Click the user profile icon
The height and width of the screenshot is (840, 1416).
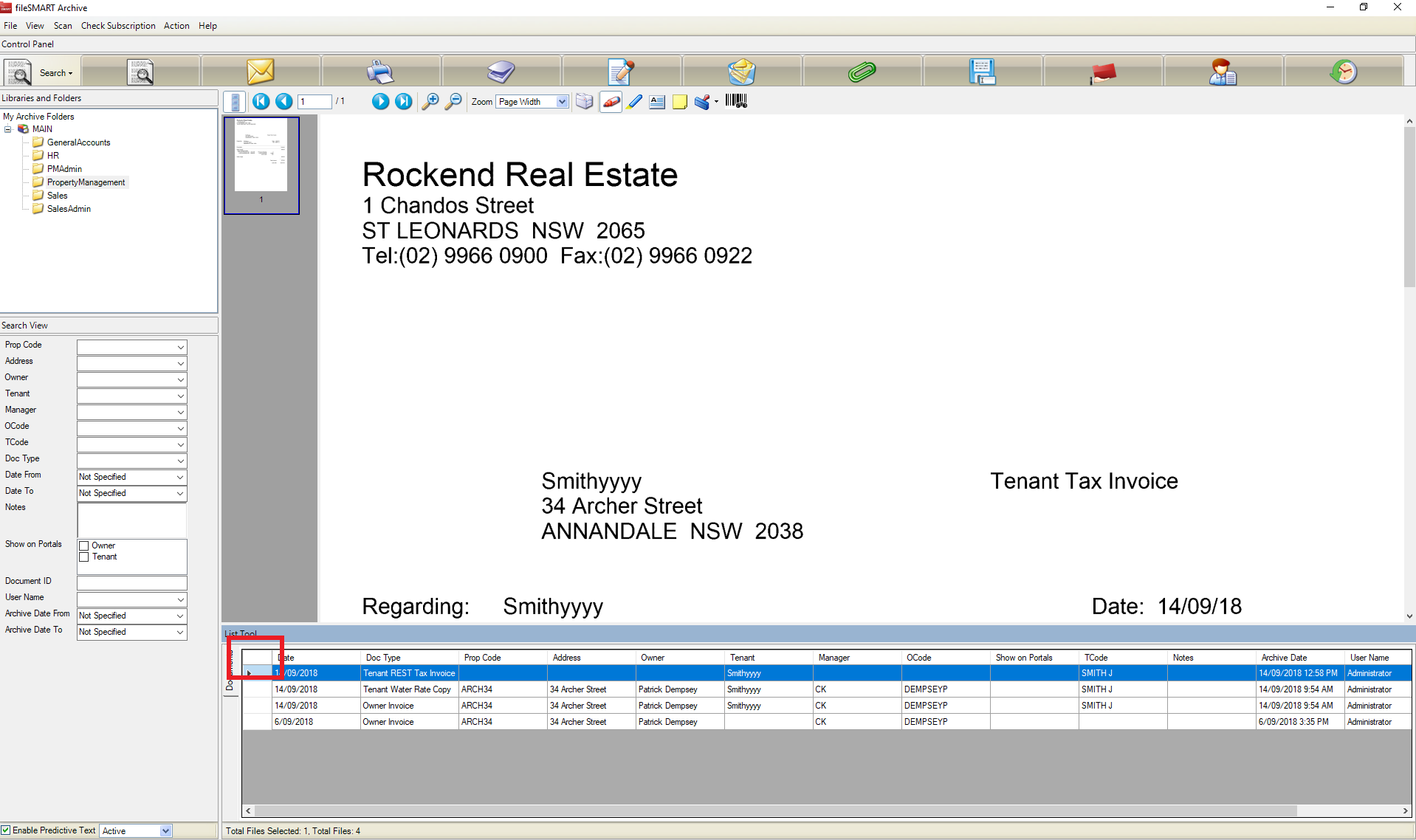[x=1223, y=72]
